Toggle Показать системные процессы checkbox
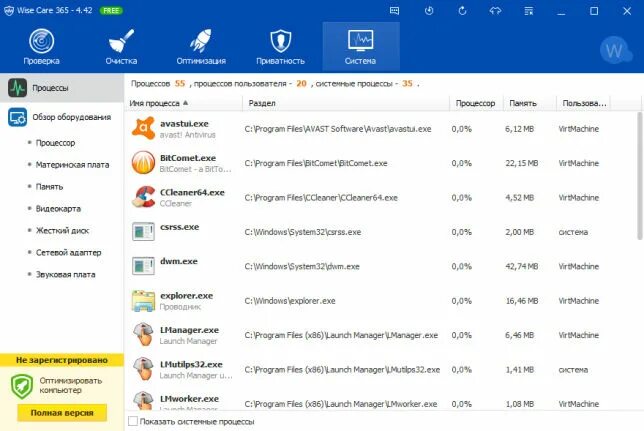Viewport: 644px width, 431px height. point(133,421)
